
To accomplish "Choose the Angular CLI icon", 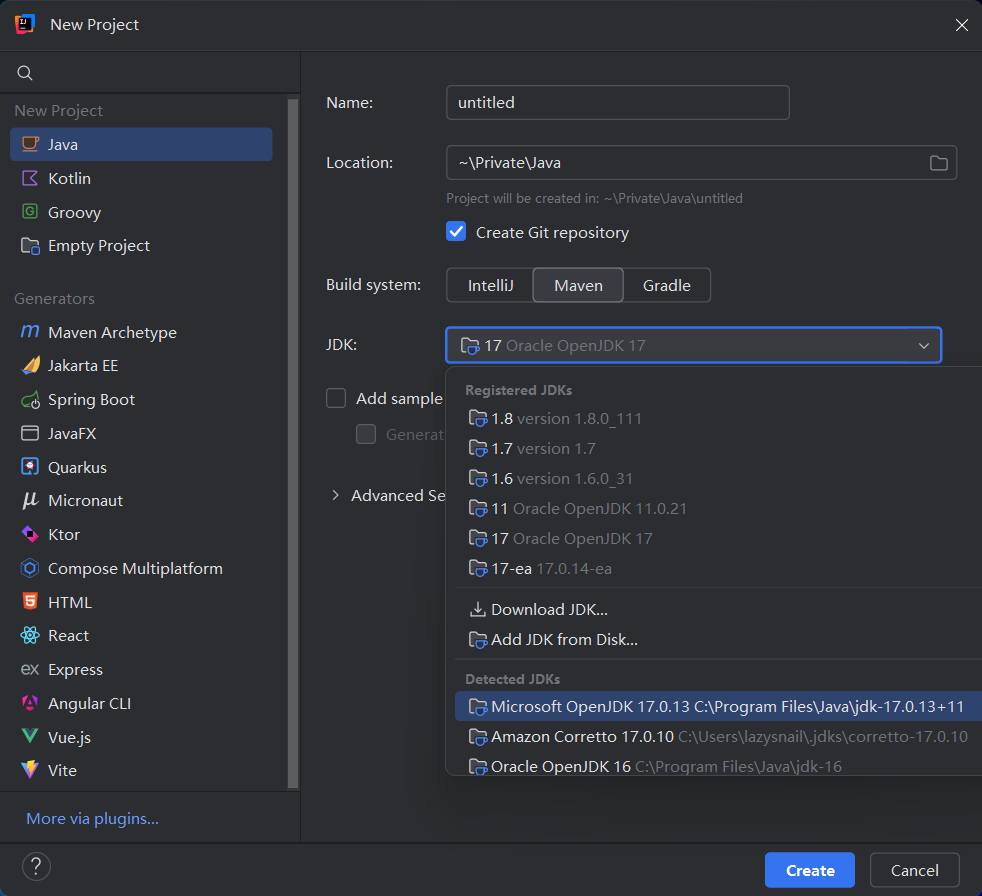I will [x=30, y=703].
